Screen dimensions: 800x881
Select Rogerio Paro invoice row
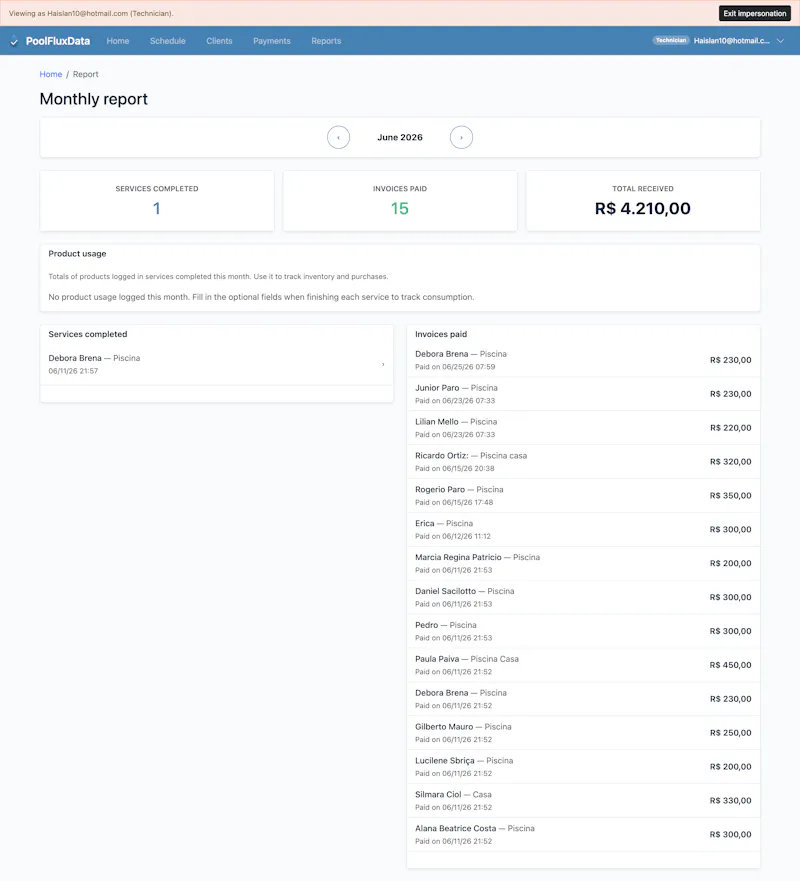click(x=583, y=496)
